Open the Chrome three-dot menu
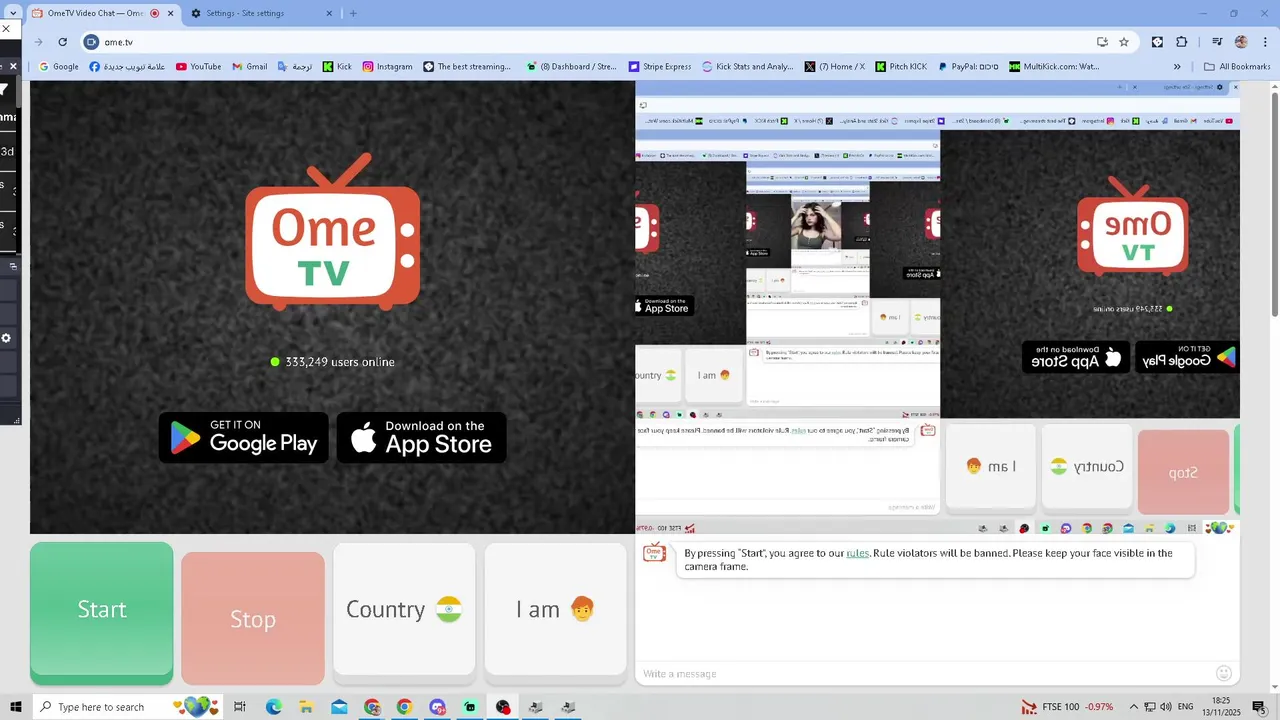The width and height of the screenshot is (1280, 720). (x=1265, y=42)
